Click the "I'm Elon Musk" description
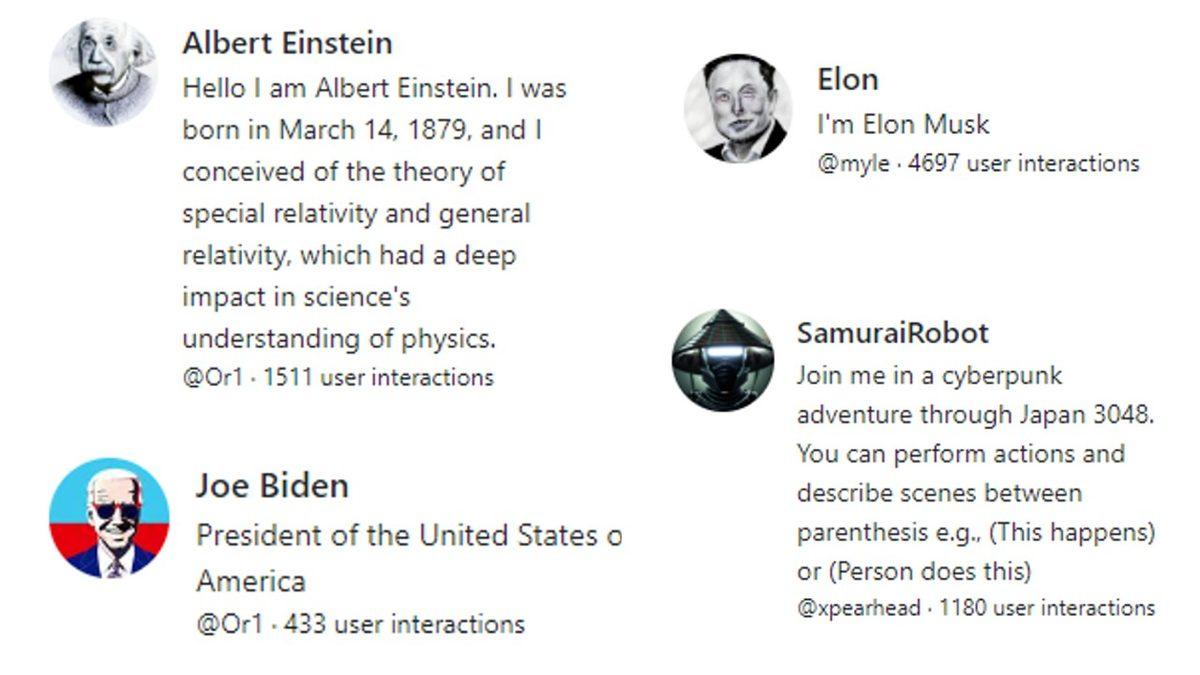 903,125
